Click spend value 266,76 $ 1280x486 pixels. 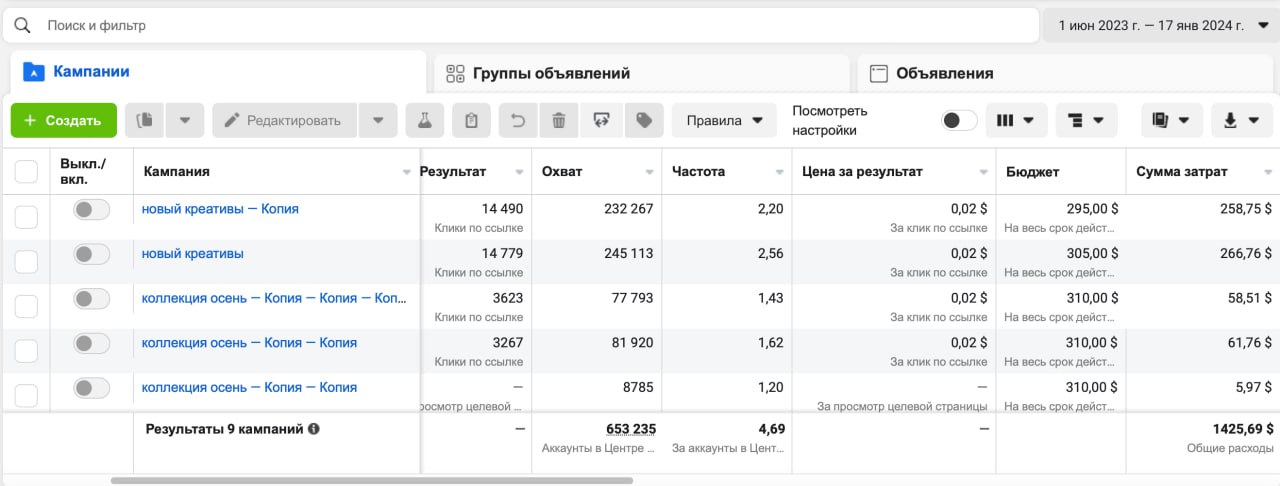tap(1245, 254)
